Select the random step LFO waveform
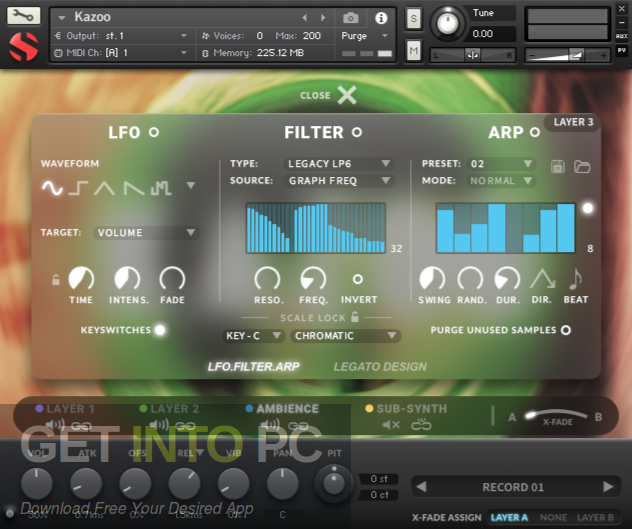The width and height of the screenshot is (632, 529). coord(161,188)
